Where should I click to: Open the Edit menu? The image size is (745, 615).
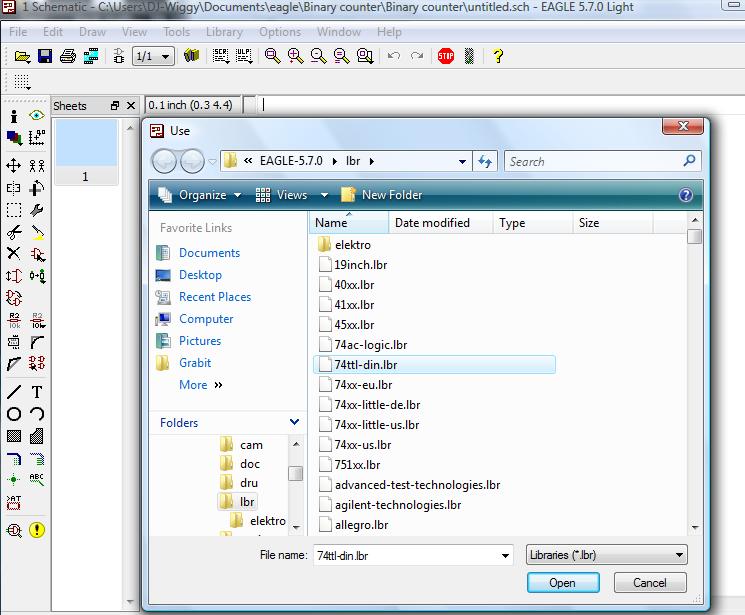point(53,32)
